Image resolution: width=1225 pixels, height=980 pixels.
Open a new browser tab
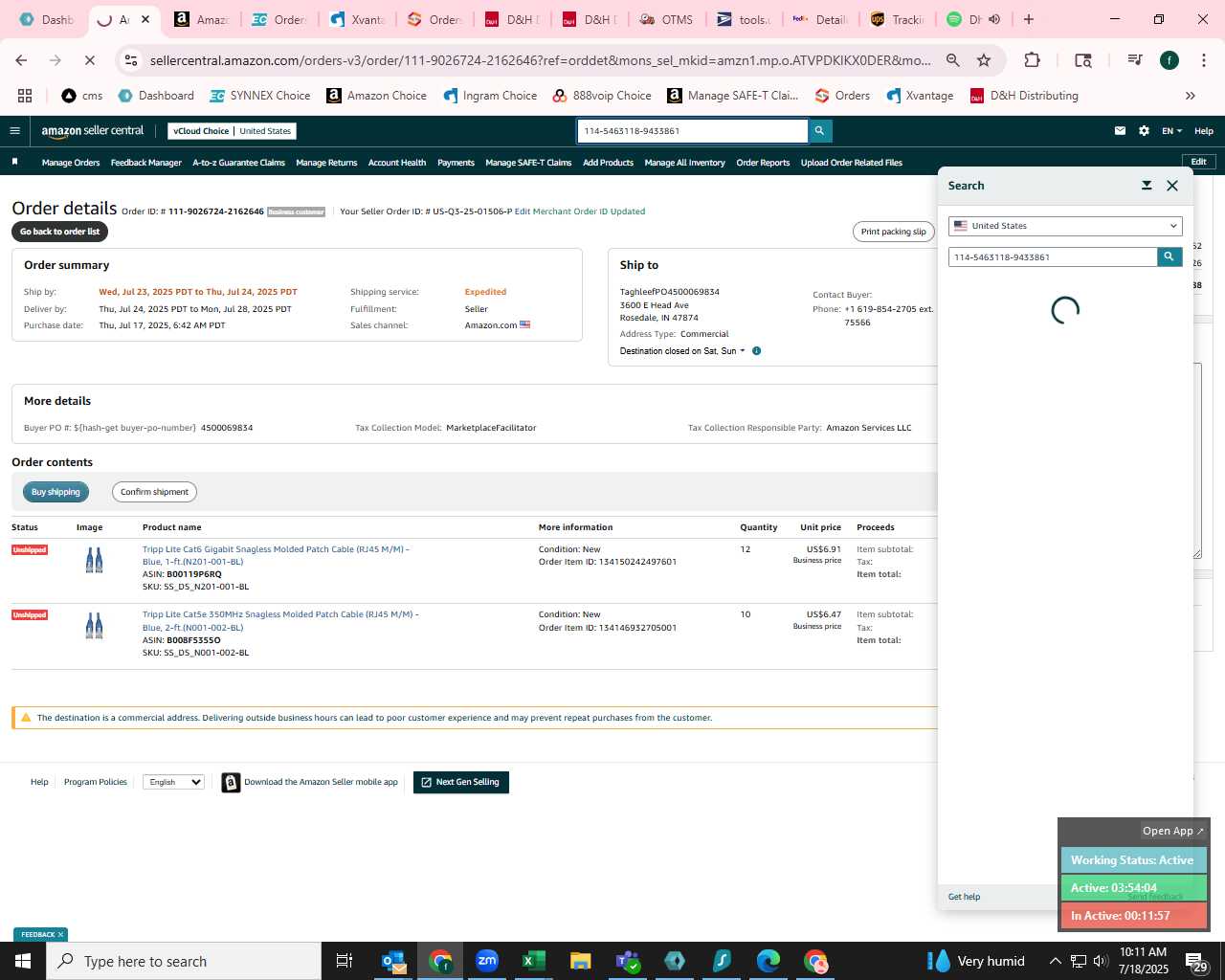tap(1029, 19)
